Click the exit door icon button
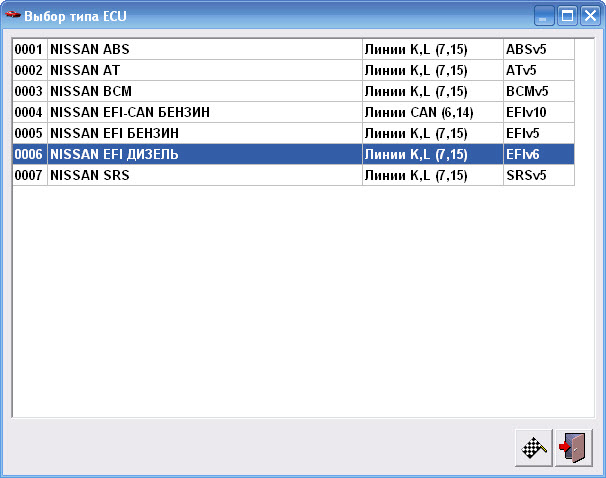 click(574, 448)
